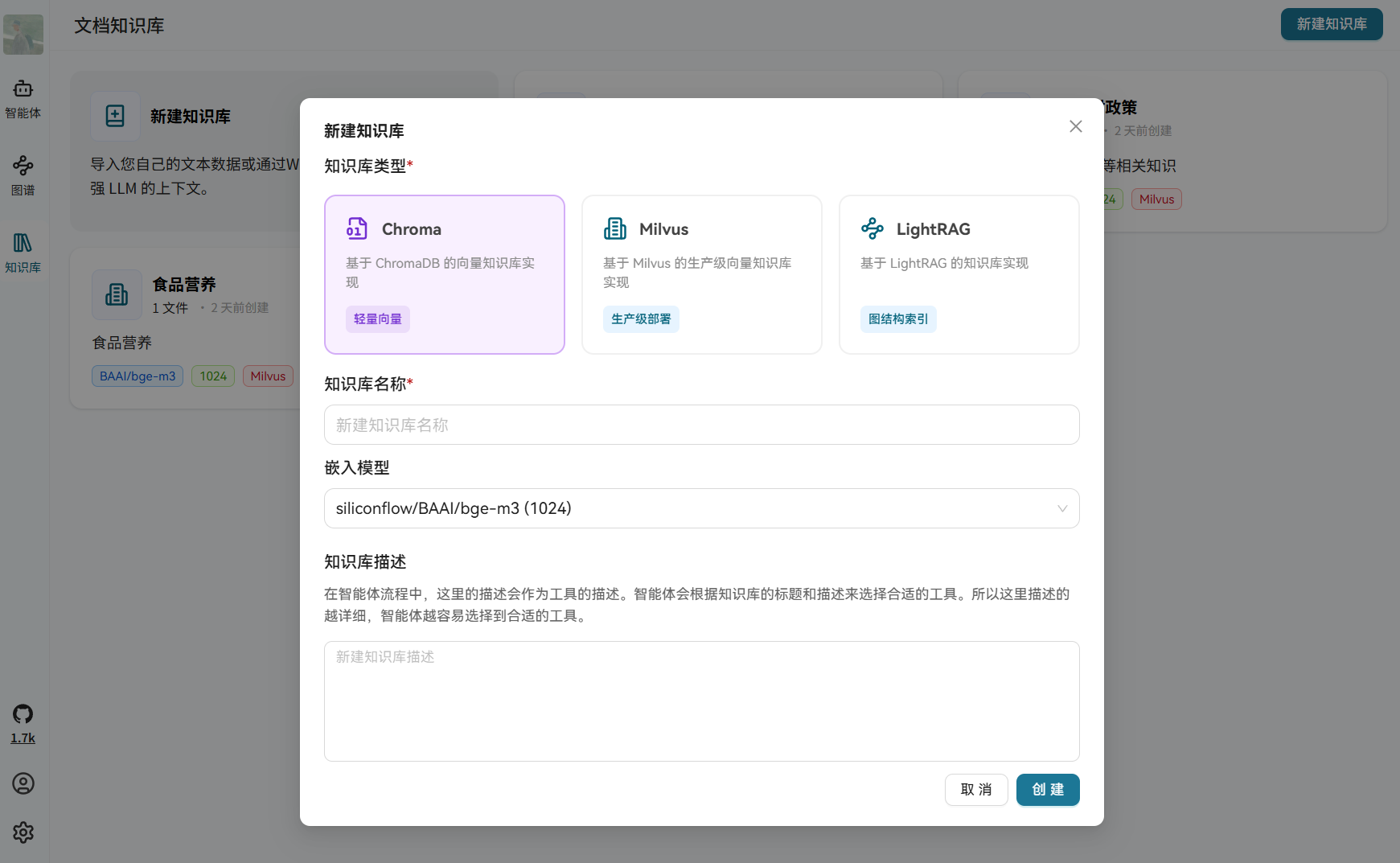Expand embedding model list via chevron arrow
This screenshot has height=863, width=1400.
(x=1062, y=508)
